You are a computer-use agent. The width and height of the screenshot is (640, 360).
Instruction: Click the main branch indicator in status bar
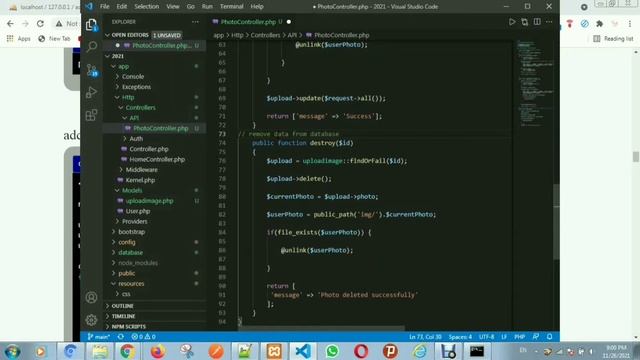click(x=99, y=337)
